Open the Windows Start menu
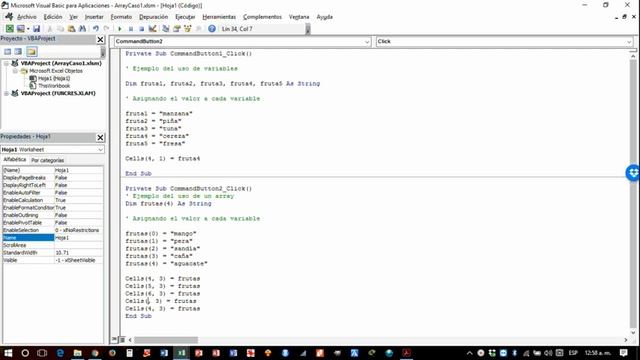Viewport: 640px width, 360px height. click(8, 353)
